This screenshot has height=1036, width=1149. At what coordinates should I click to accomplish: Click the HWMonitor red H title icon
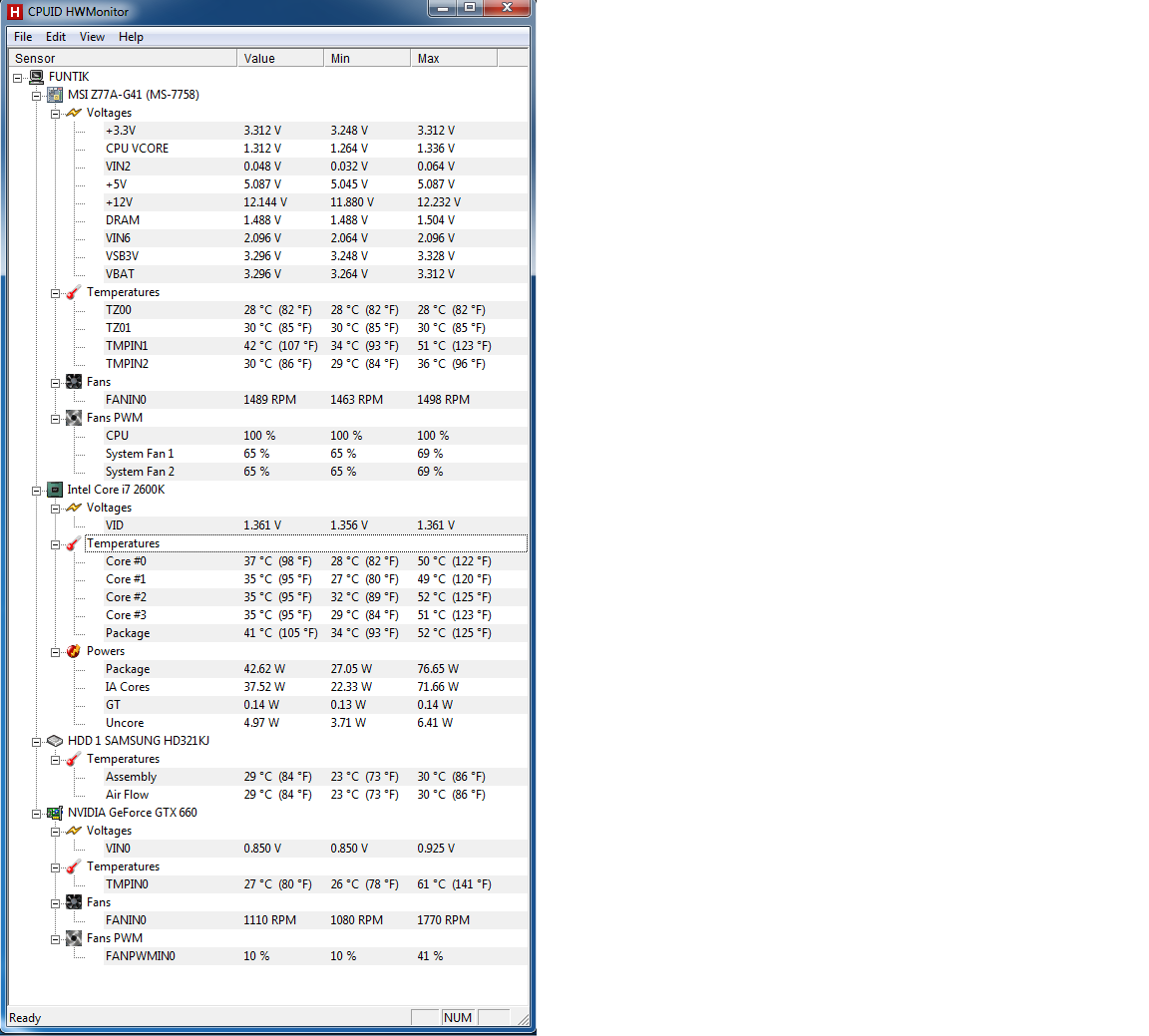[x=15, y=11]
